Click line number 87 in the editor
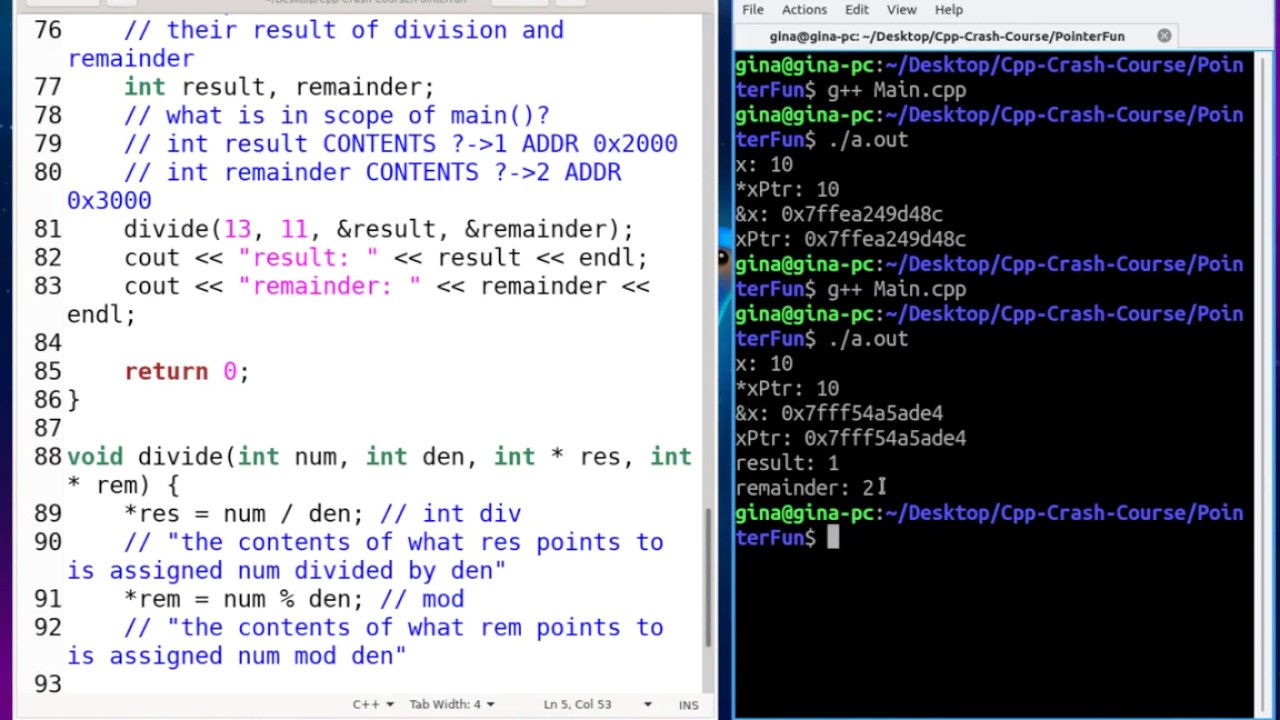The image size is (1280, 720). [47, 428]
